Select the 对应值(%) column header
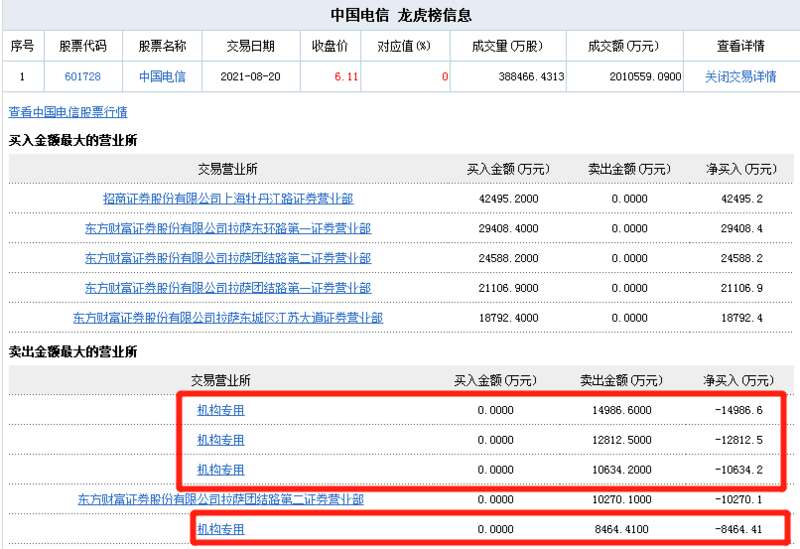This screenshot has width=800, height=549. tap(404, 46)
